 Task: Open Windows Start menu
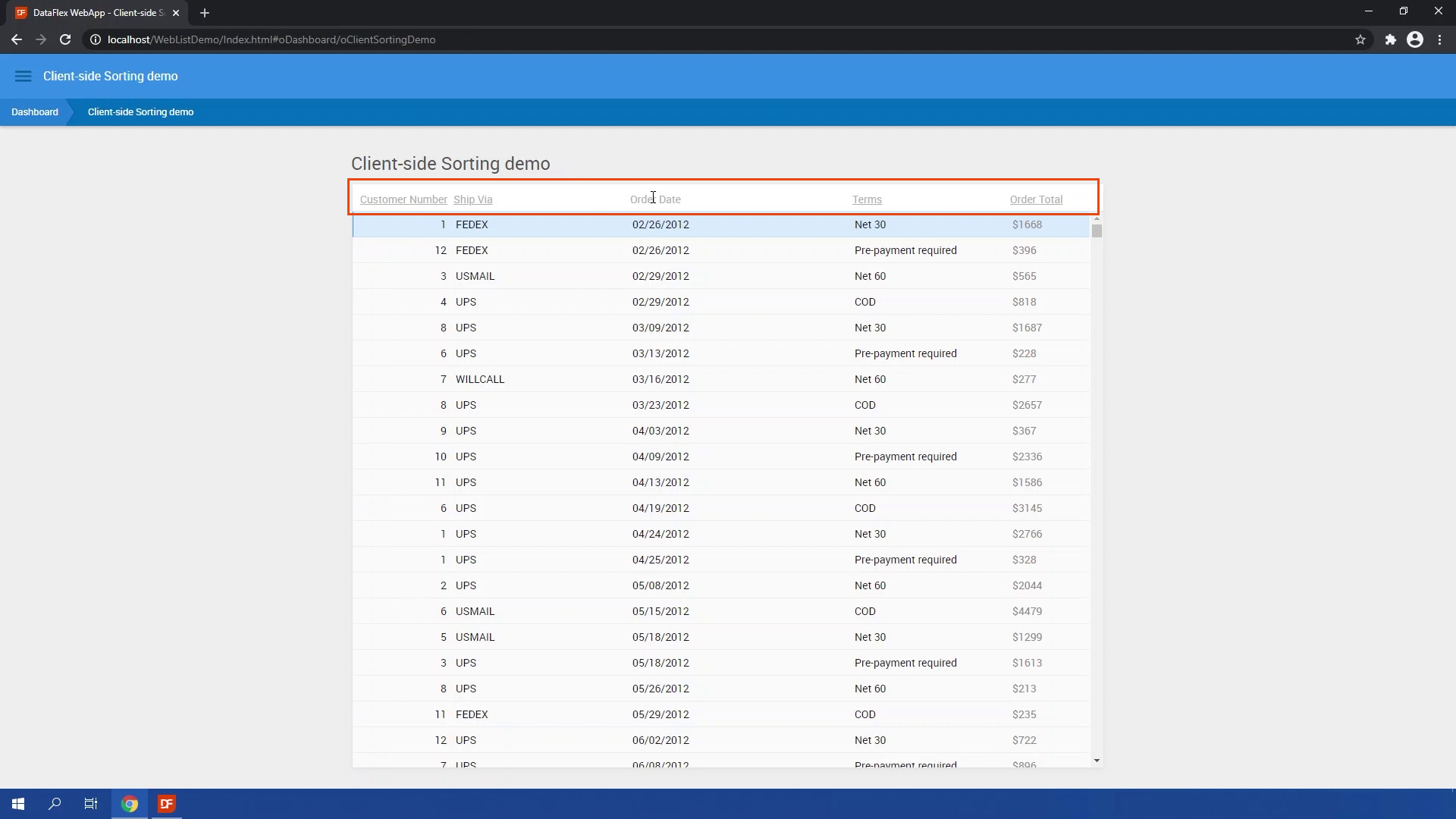click(x=18, y=804)
